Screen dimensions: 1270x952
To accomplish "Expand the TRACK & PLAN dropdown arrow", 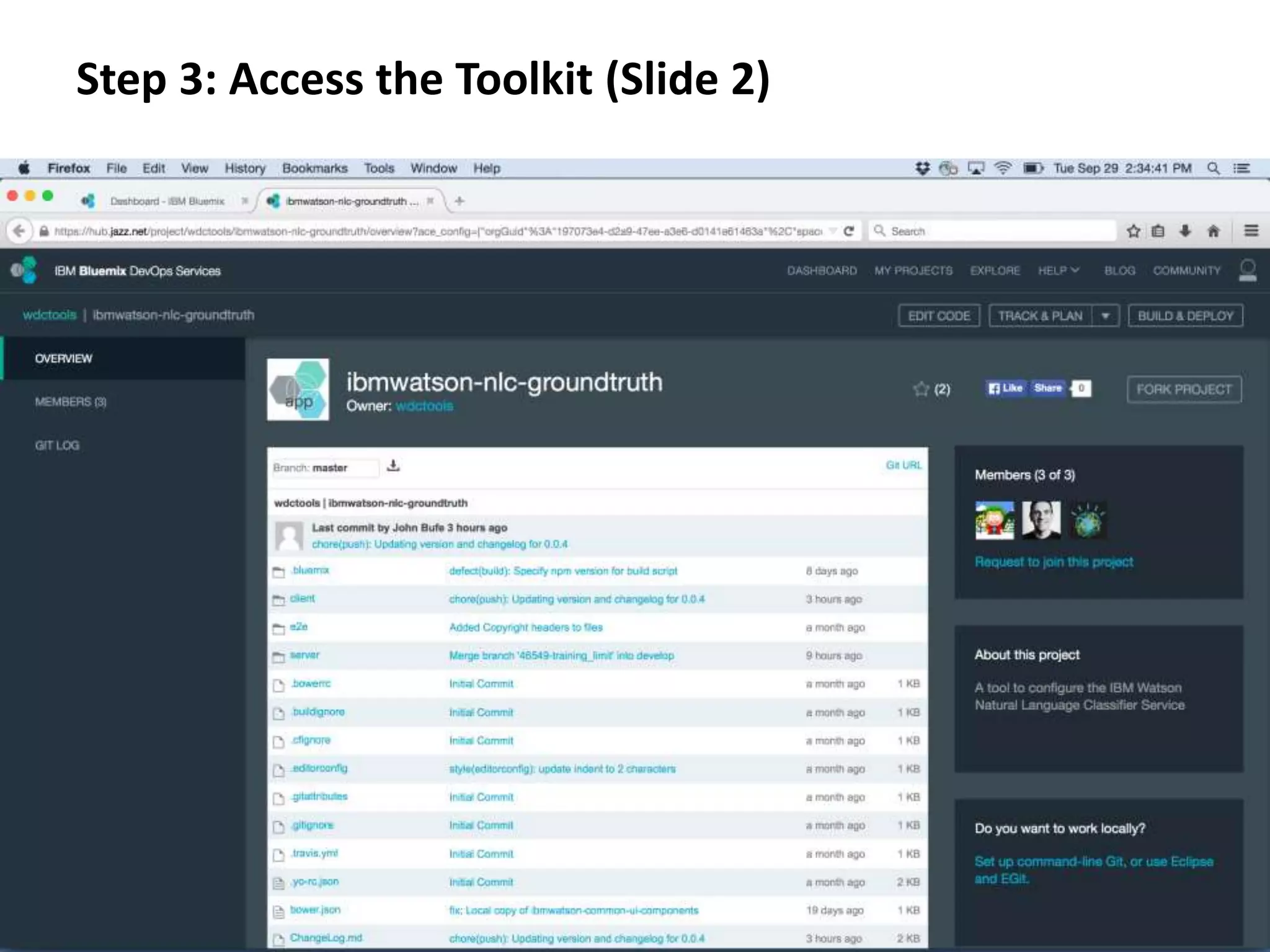I will pyautogui.click(x=1106, y=316).
